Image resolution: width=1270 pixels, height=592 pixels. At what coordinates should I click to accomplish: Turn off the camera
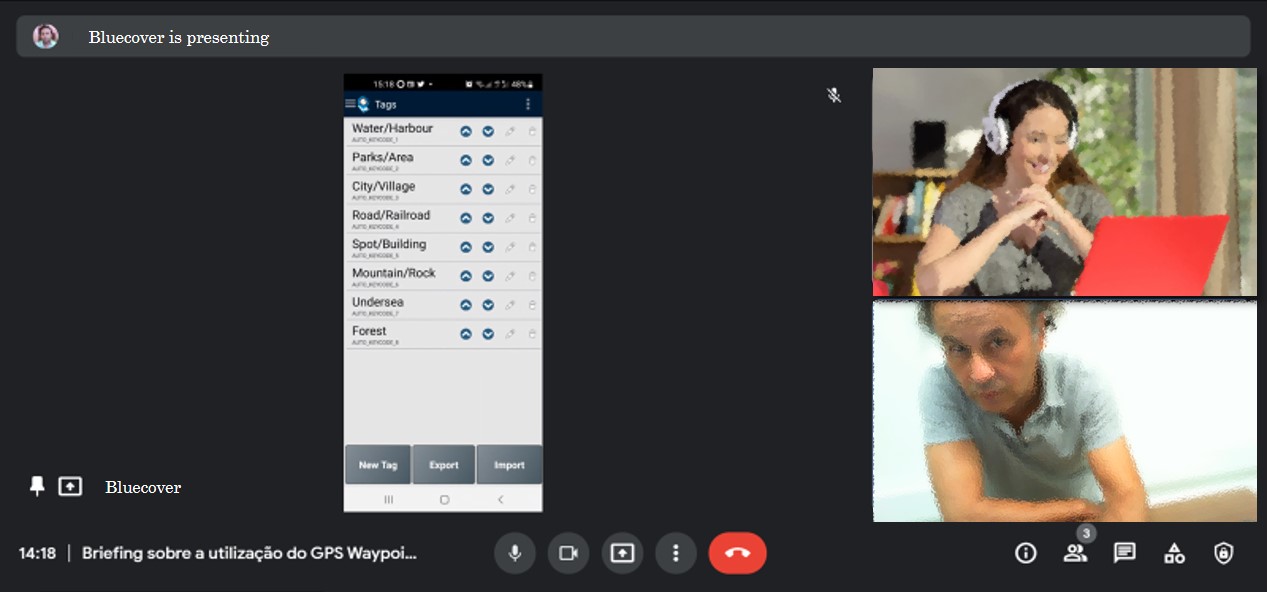click(569, 553)
